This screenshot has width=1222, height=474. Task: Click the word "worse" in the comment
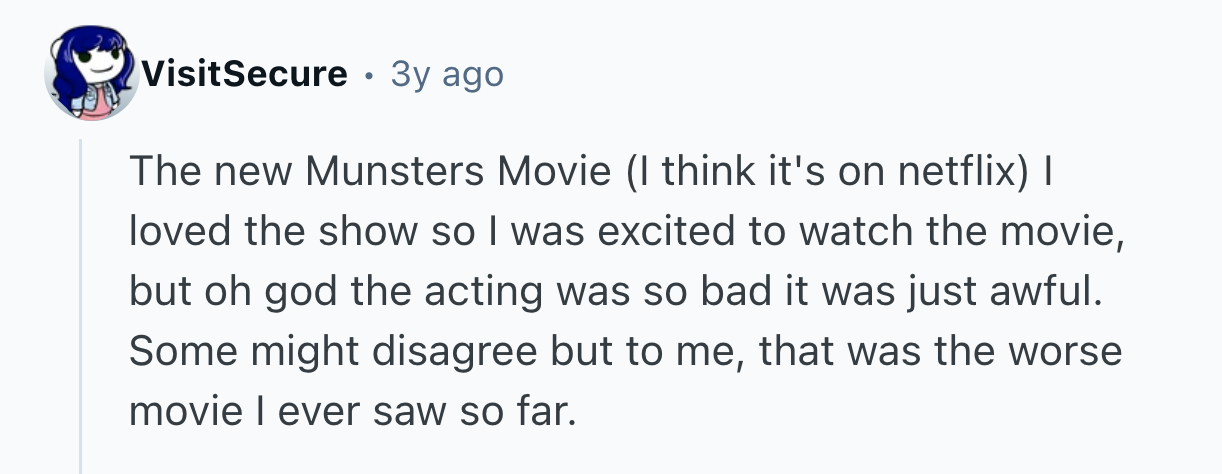click(1063, 351)
